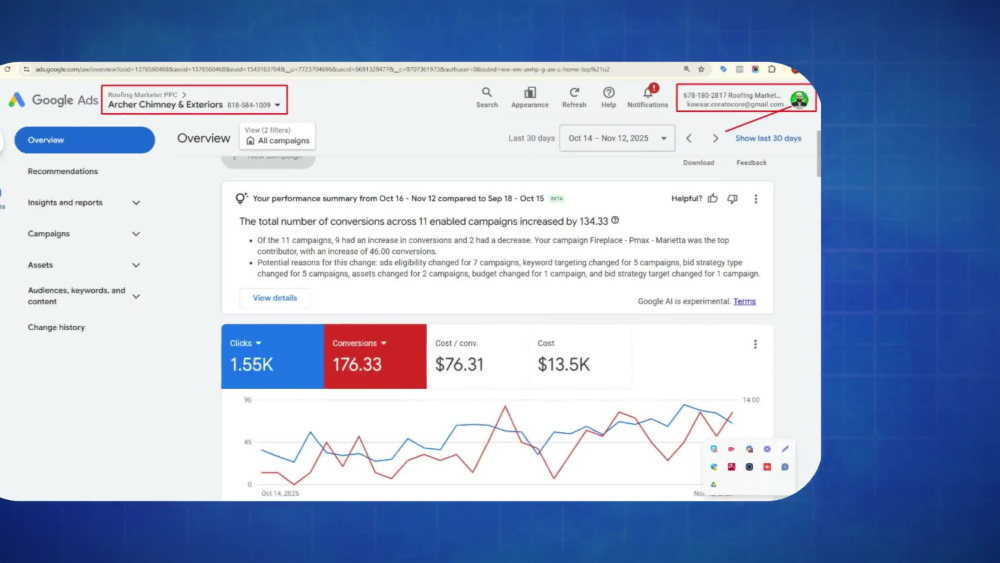Viewport: 1000px width, 563px height.
Task: Click View details button
Action: point(275,298)
